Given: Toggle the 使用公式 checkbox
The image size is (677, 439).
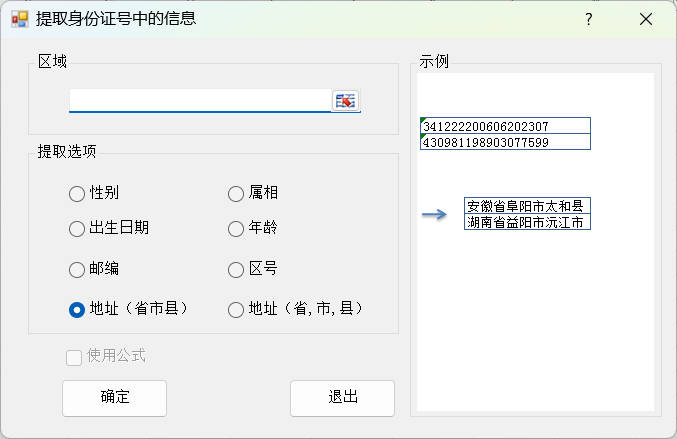Looking at the screenshot, I should pos(74,357).
